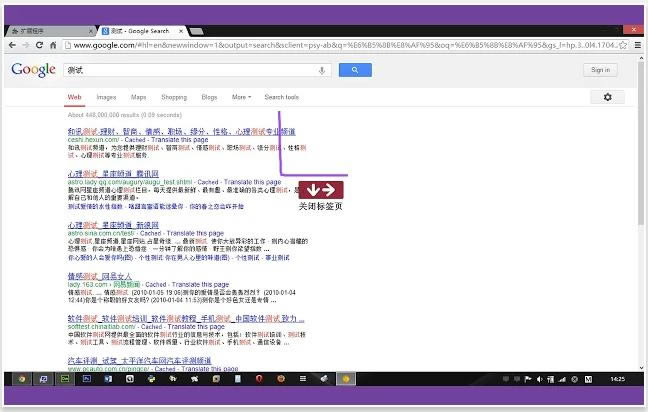Open the astro.lady.qq.com result title link
The image size is (648, 412).
click(113, 174)
